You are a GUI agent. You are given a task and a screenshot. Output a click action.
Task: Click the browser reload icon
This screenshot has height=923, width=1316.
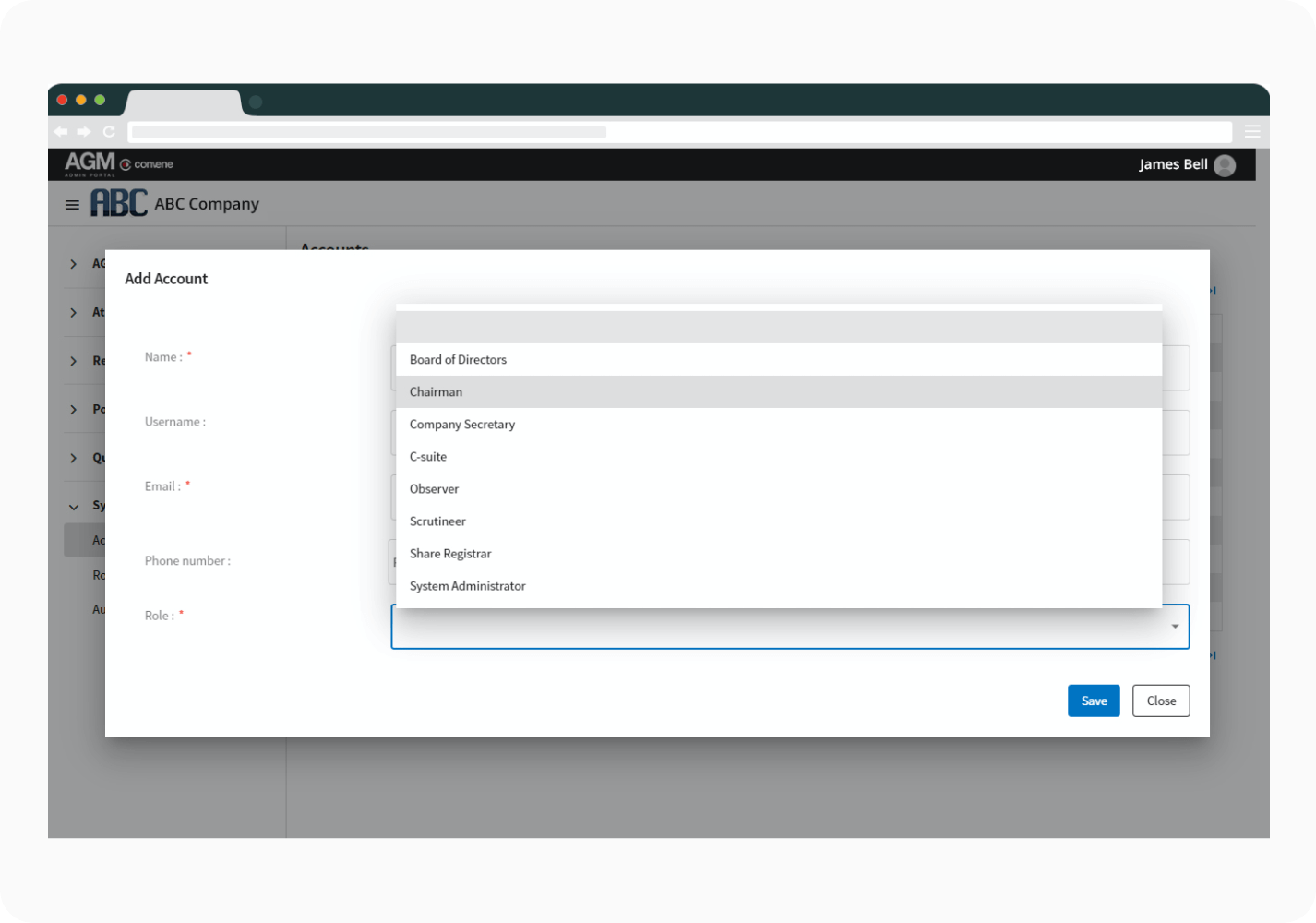click(x=109, y=132)
